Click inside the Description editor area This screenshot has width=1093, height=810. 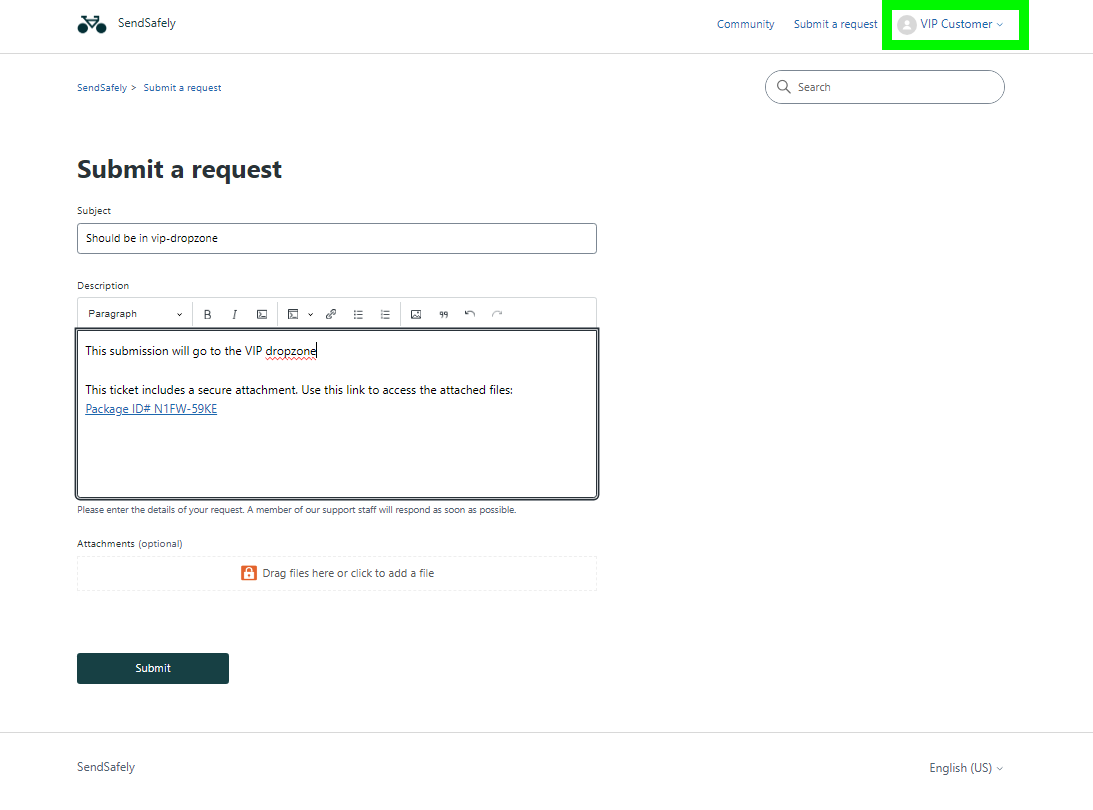pyautogui.click(x=337, y=414)
